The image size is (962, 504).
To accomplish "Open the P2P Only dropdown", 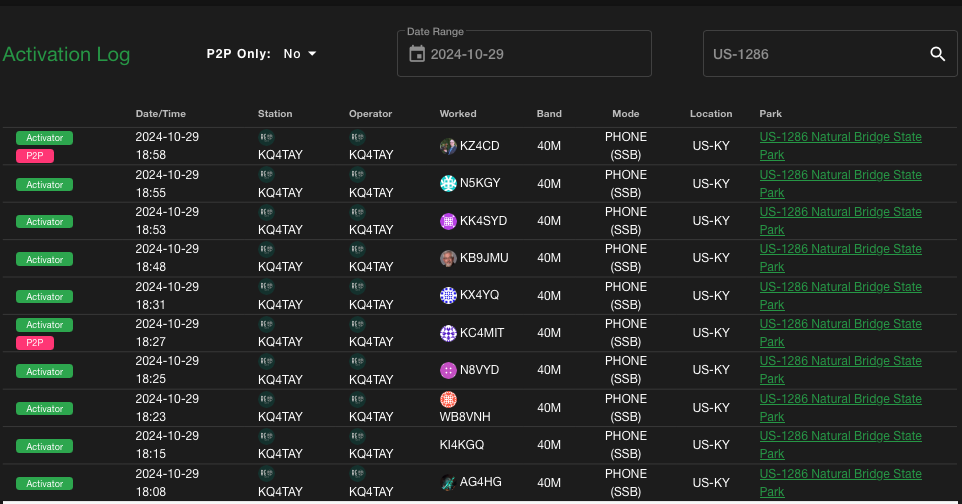I will coord(299,54).
